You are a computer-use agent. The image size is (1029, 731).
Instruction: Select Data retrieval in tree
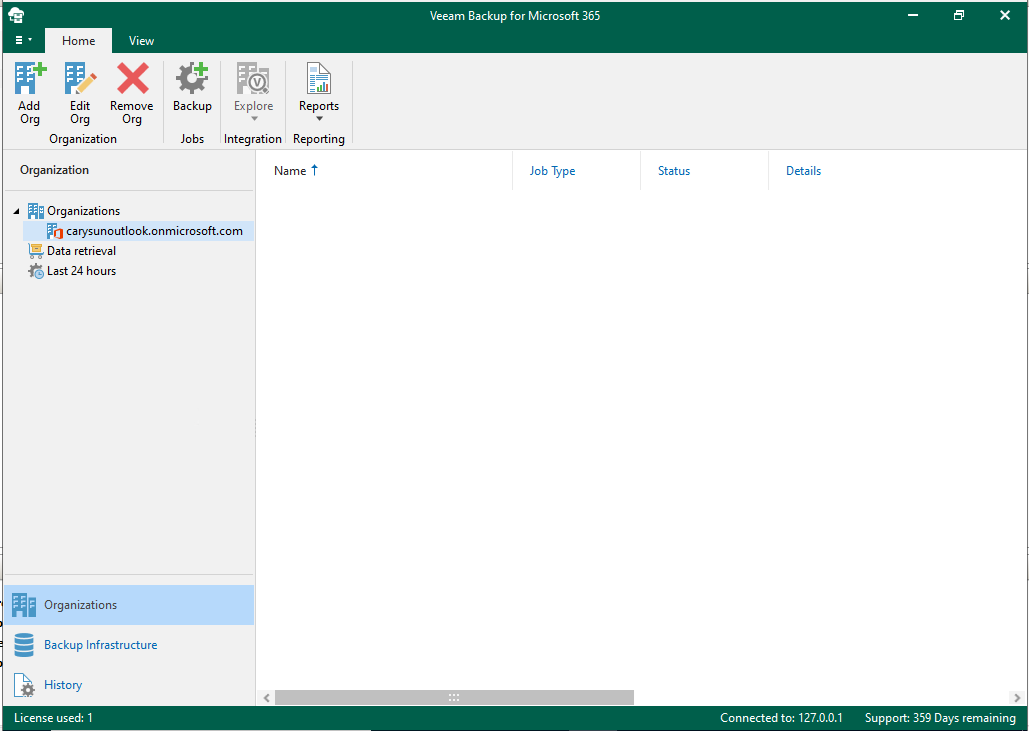coord(81,251)
